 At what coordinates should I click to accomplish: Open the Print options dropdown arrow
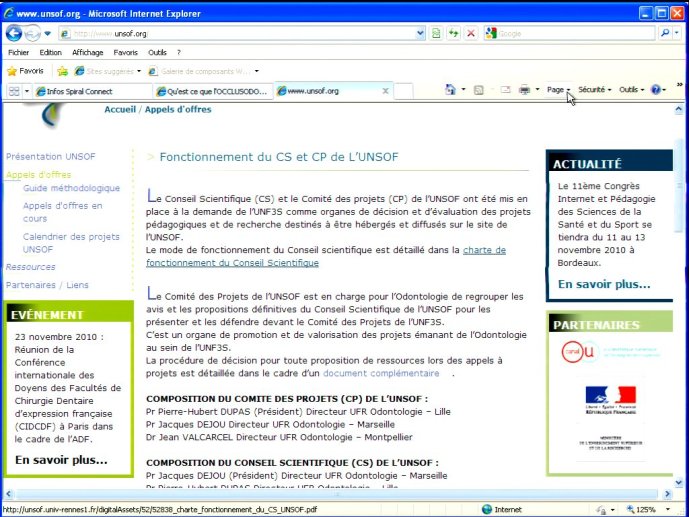click(x=537, y=90)
